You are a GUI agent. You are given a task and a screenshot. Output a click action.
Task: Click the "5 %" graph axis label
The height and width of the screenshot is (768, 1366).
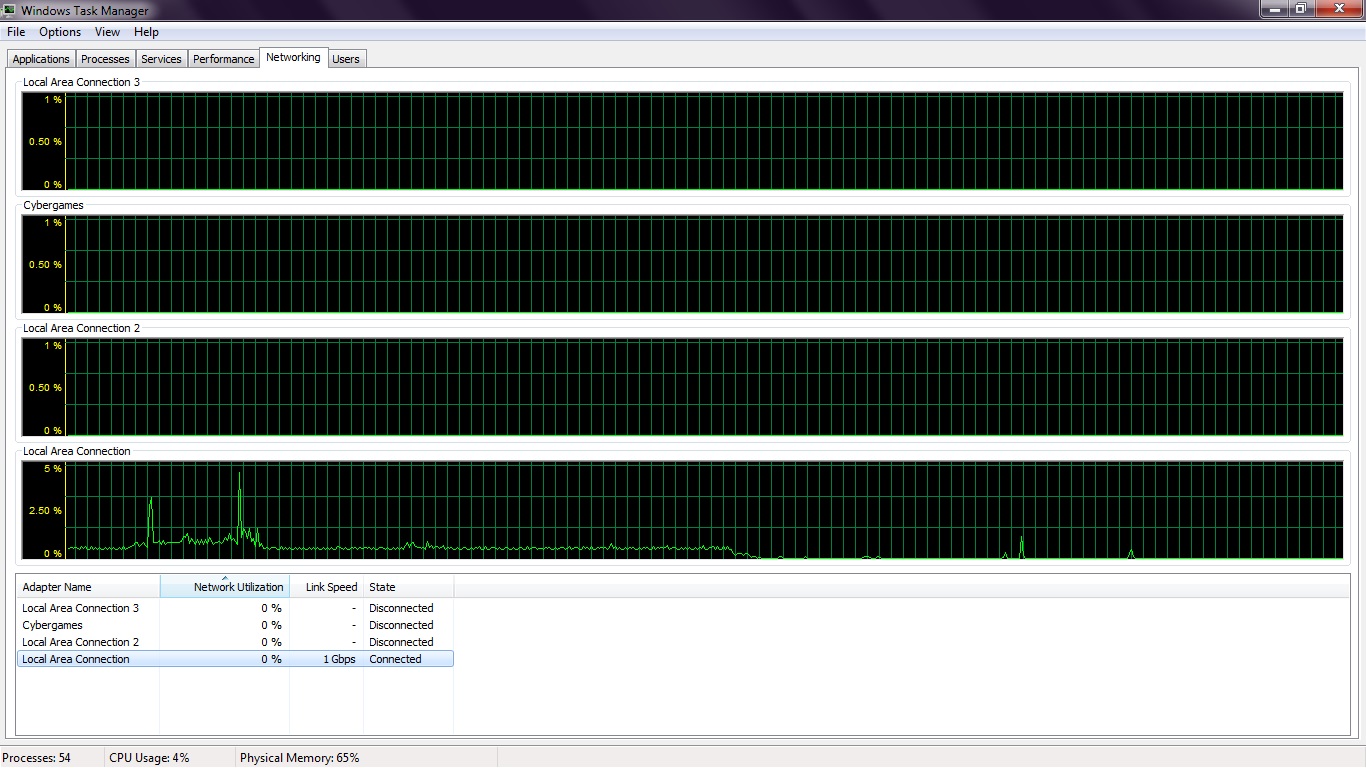pyautogui.click(x=52, y=468)
